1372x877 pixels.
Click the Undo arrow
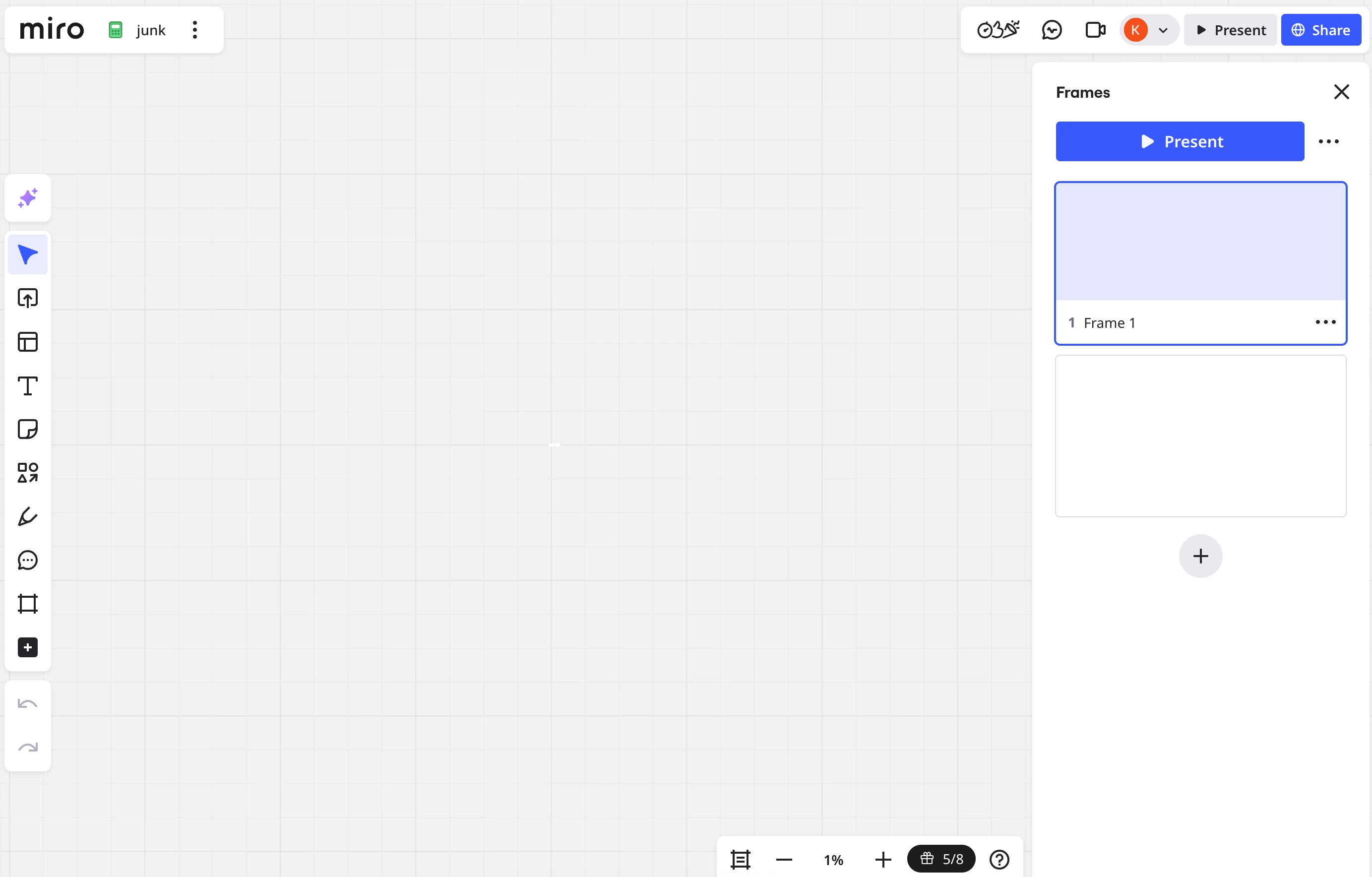click(x=27, y=704)
